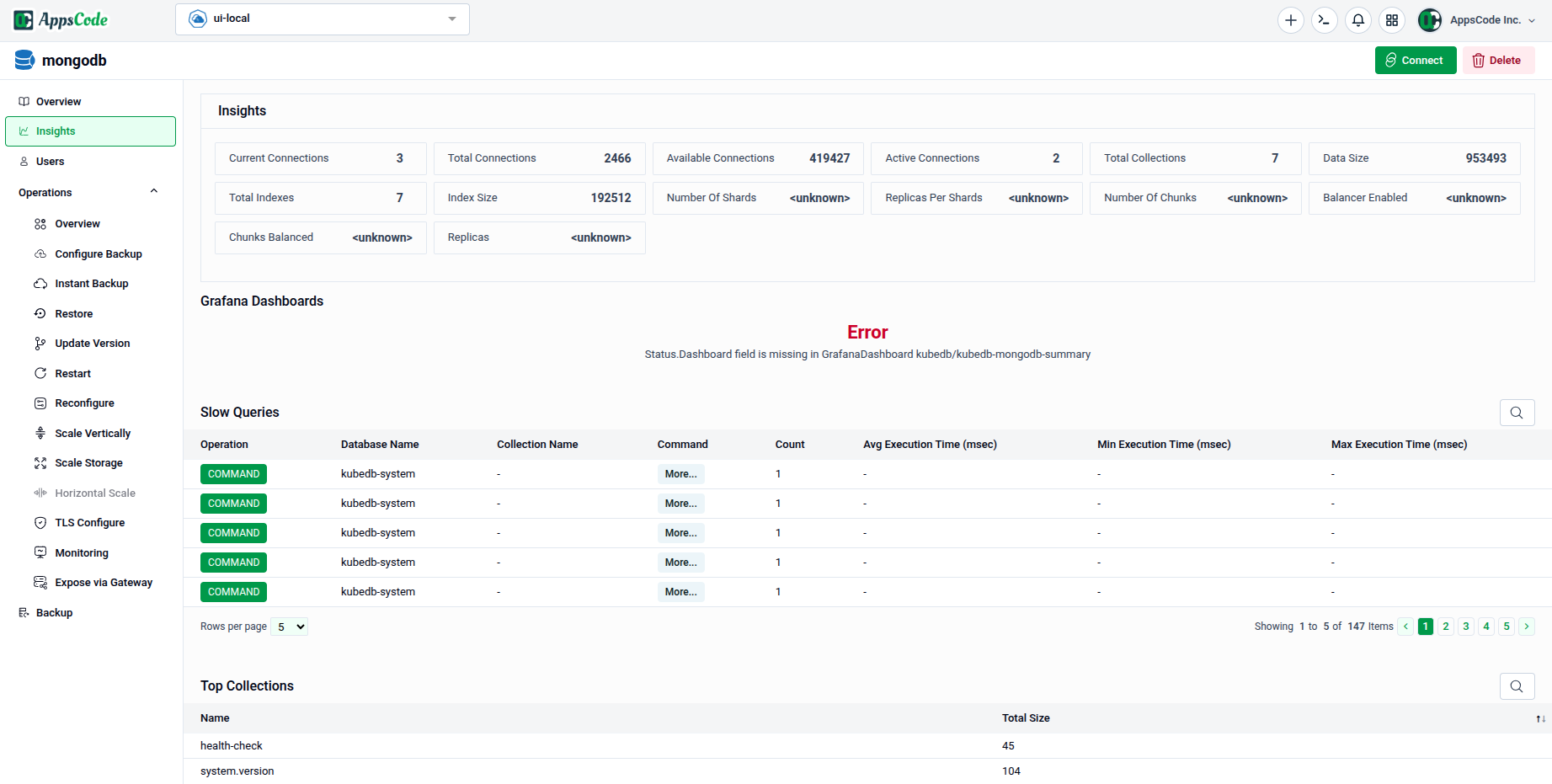The width and height of the screenshot is (1552, 784).
Task: Click the mongodb database icon in header
Action: click(x=23, y=59)
